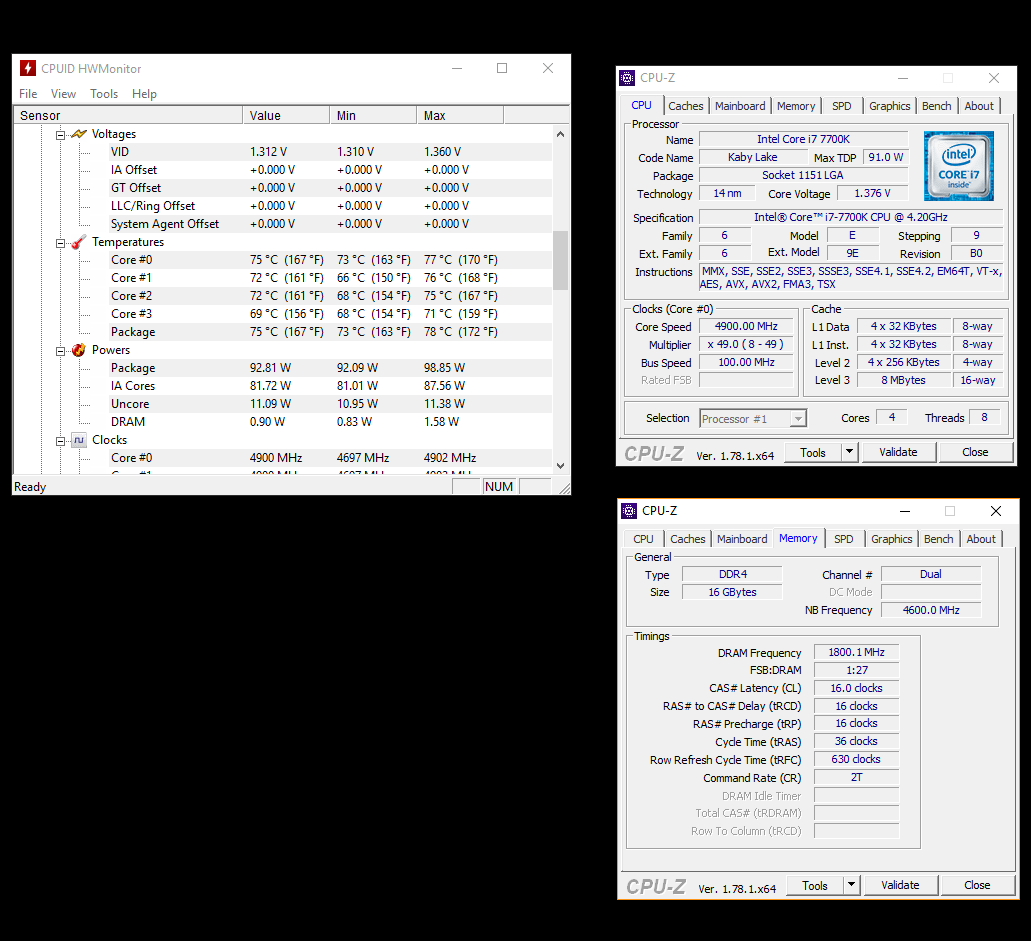This screenshot has height=941, width=1031.
Task: Collapse the Temperatures tree node
Action: click(60, 243)
